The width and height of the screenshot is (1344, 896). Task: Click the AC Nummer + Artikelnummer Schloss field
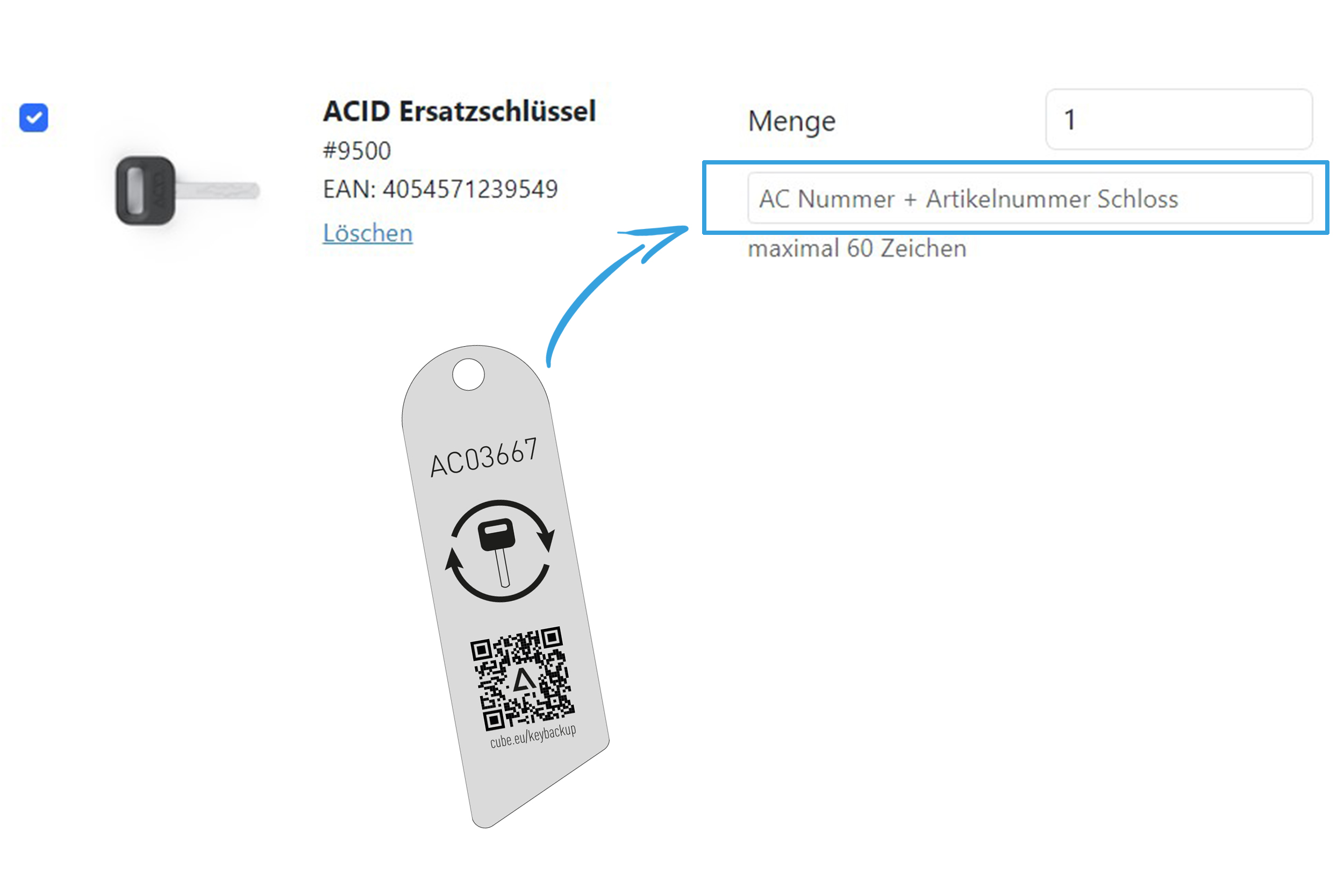pos(1029,198)
